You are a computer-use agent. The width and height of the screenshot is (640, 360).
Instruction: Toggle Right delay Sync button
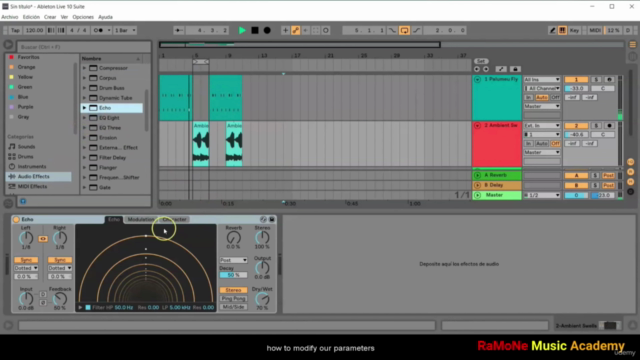60,260
